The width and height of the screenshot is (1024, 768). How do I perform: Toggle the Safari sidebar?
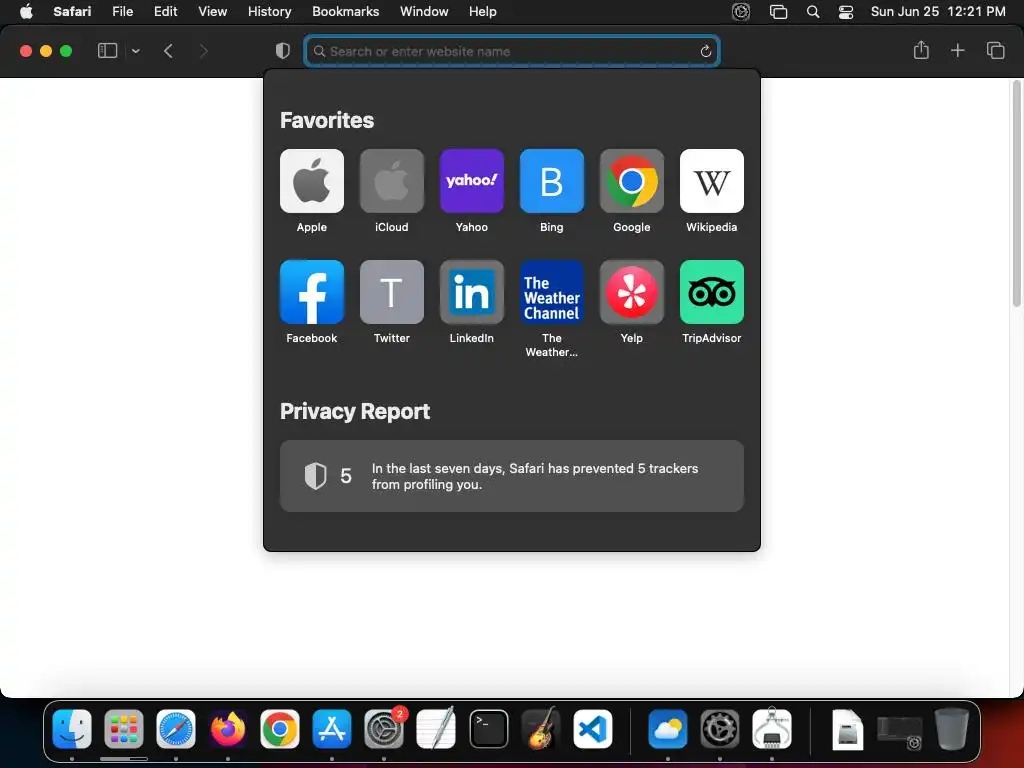coord(107,50)
